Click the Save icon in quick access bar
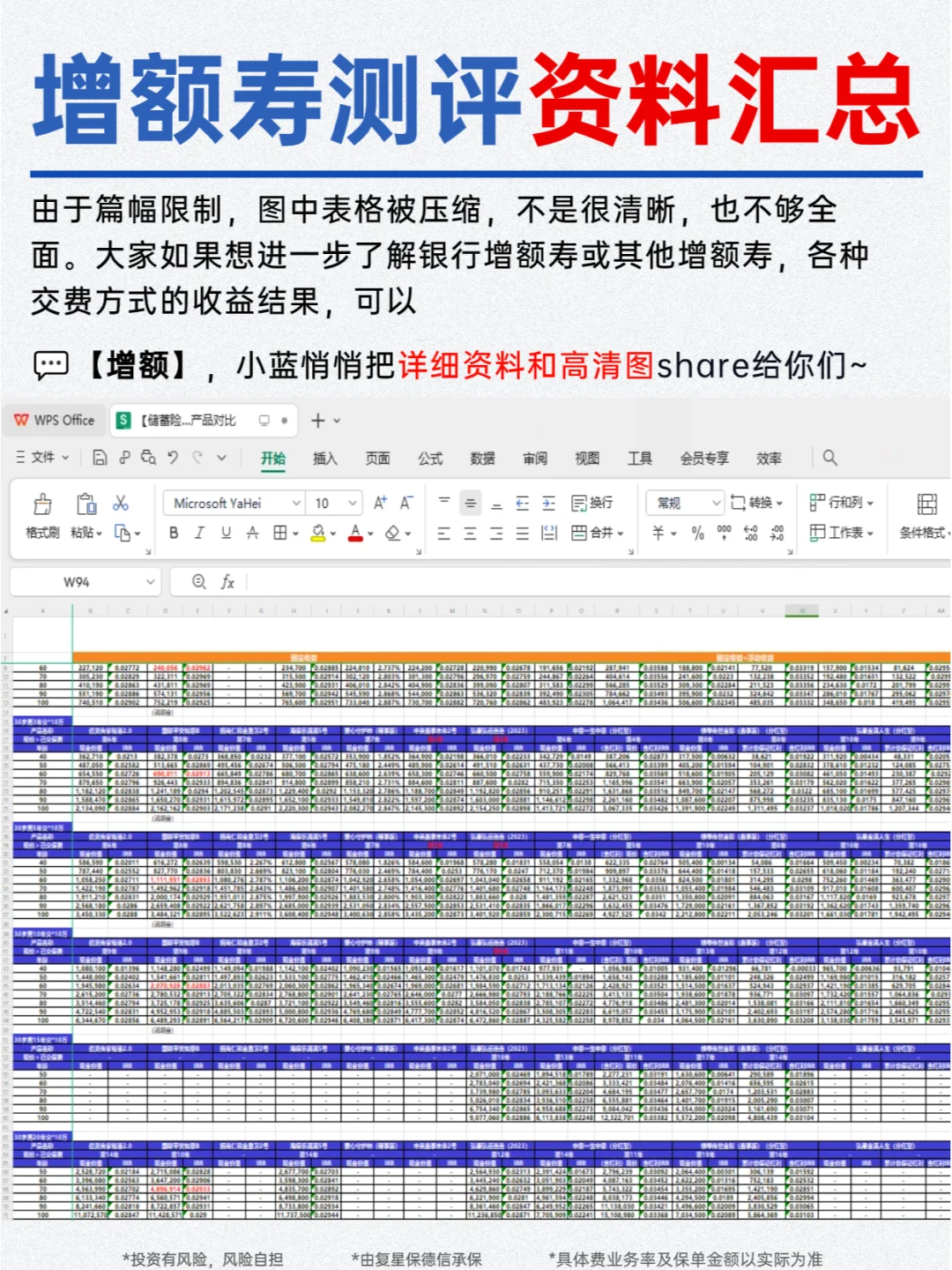The image size is (952, 1270). 100,457
